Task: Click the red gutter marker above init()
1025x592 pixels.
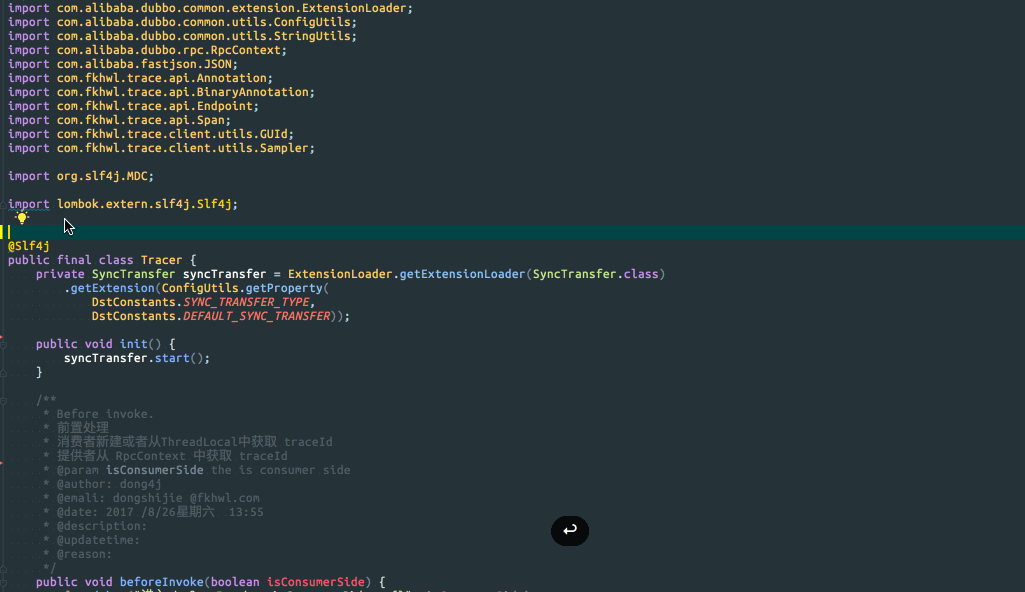Action: point(2,337)
